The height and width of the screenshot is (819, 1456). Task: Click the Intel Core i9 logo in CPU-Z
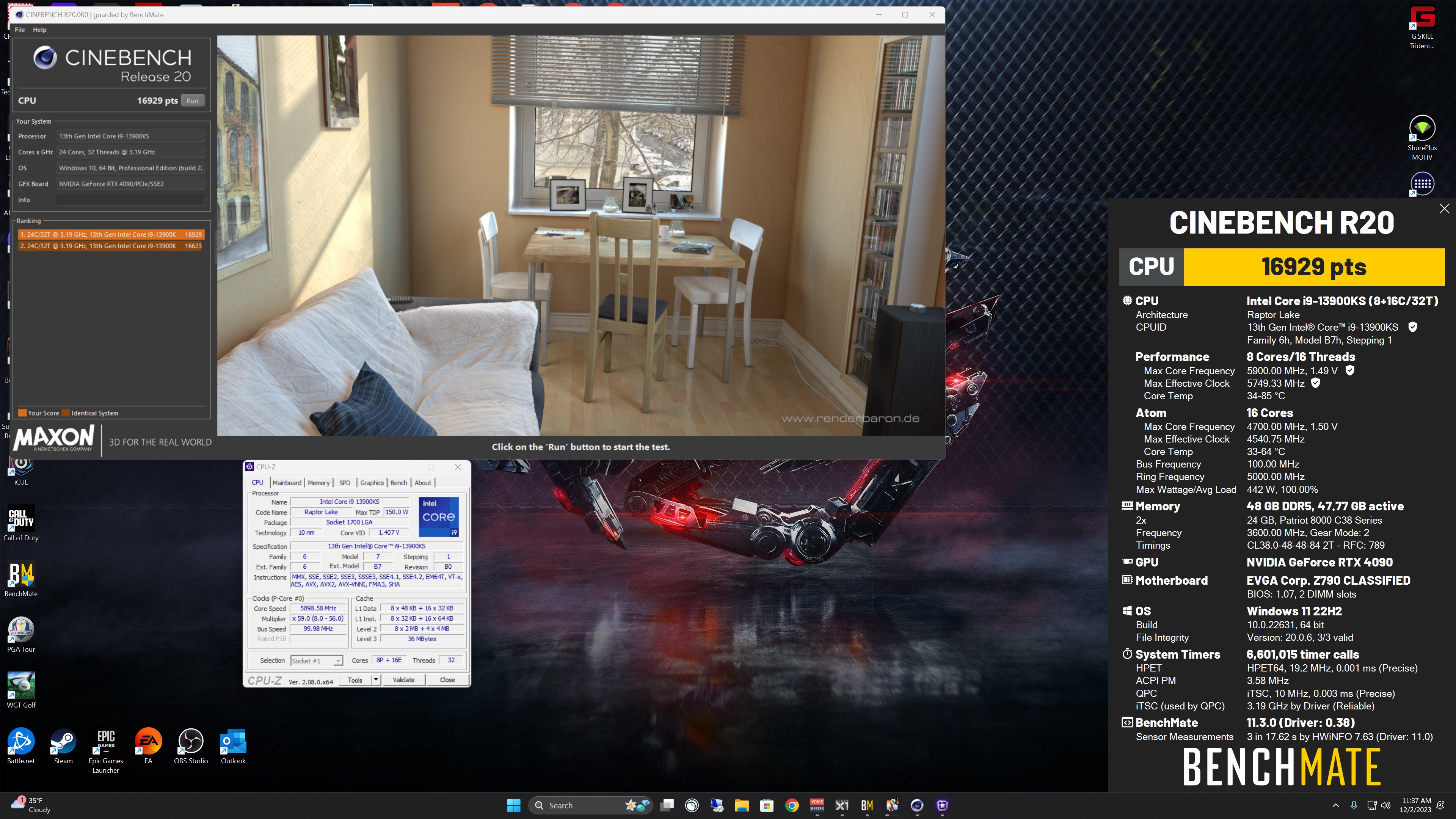point(439,516)
